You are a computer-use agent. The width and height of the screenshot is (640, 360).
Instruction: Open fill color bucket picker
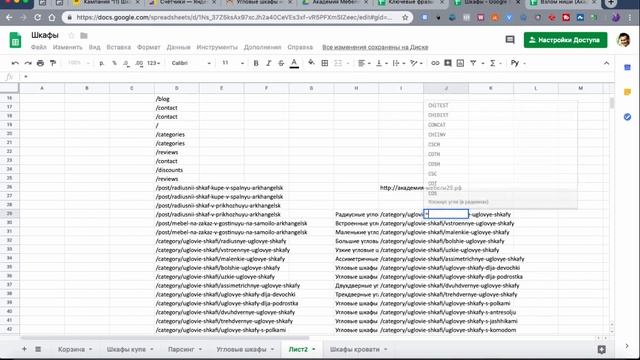(x=311, y=63)
